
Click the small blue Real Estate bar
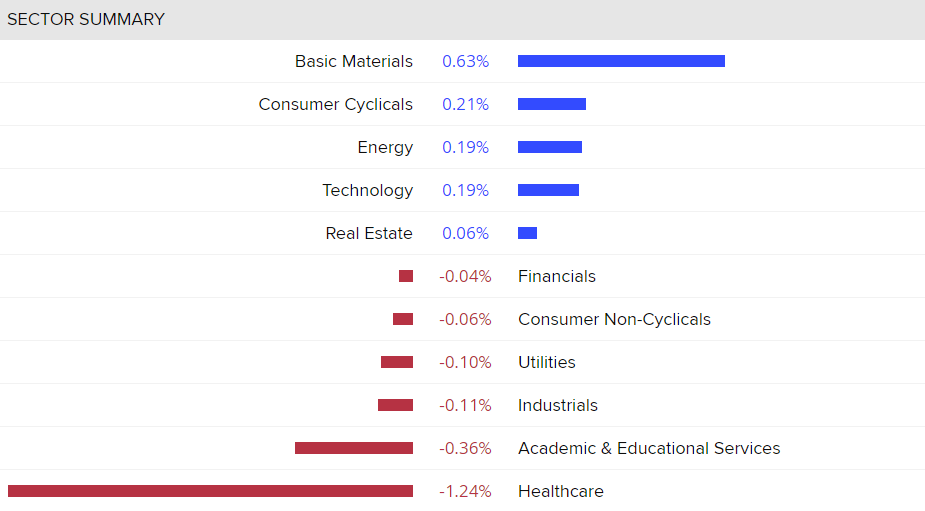click(527, 233)
